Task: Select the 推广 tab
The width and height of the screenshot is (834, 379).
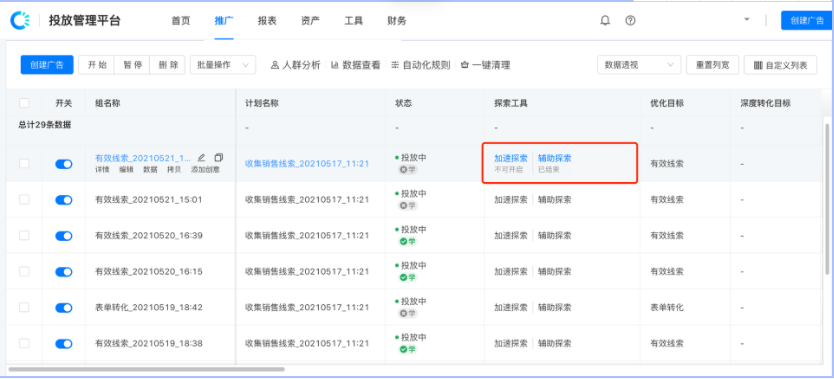Action: 224,21
